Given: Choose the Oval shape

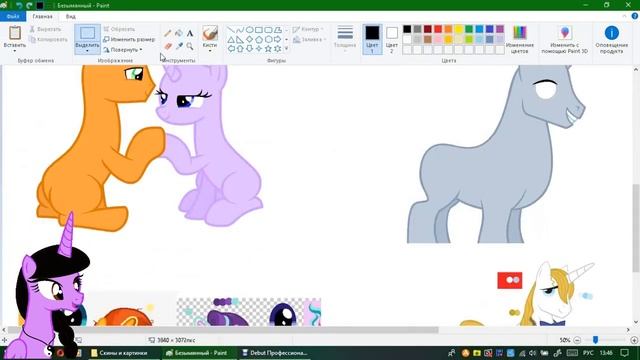Looking at the screenshot, I should point(249,30).
